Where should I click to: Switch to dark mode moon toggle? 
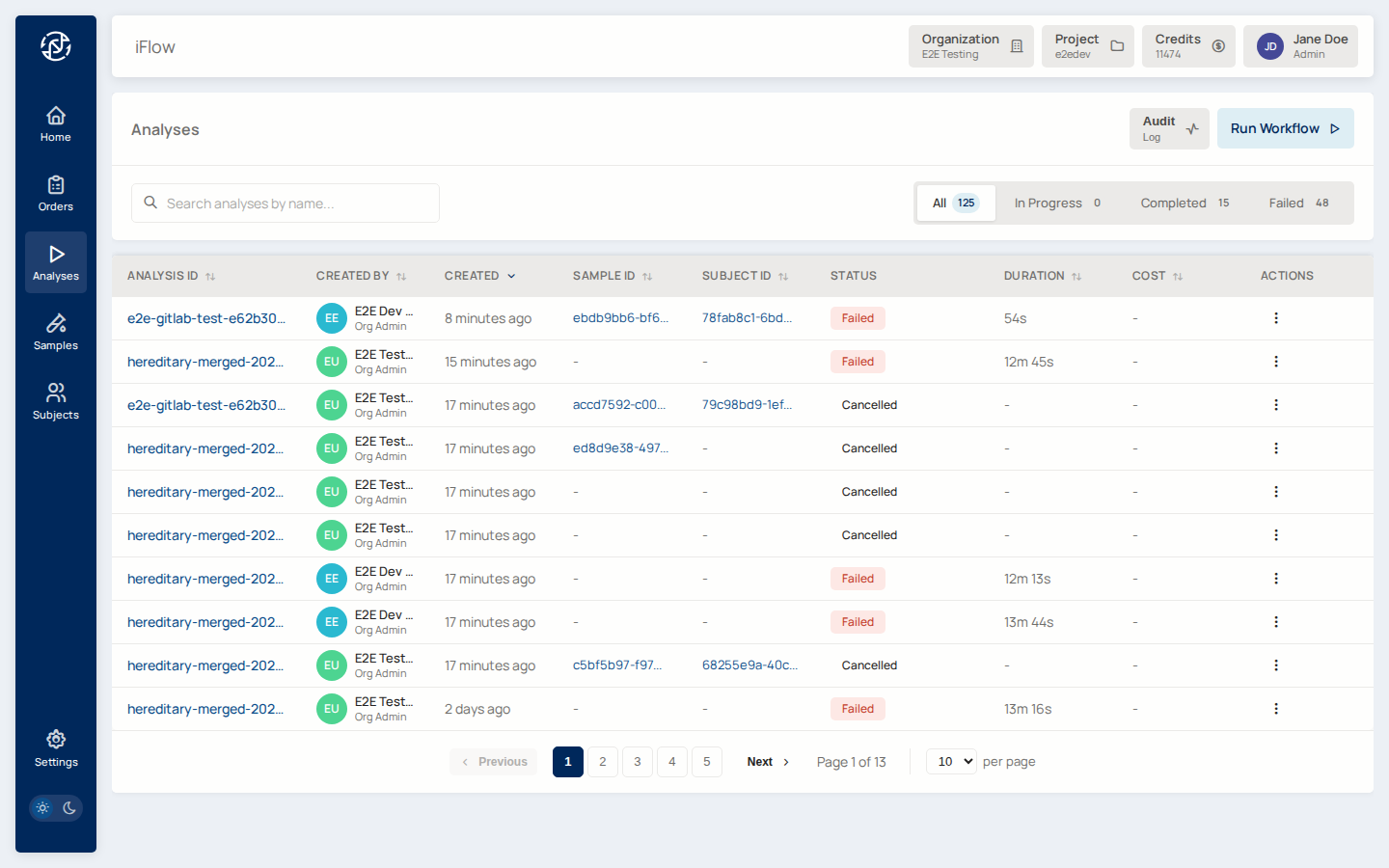click(x=69, y=808)
